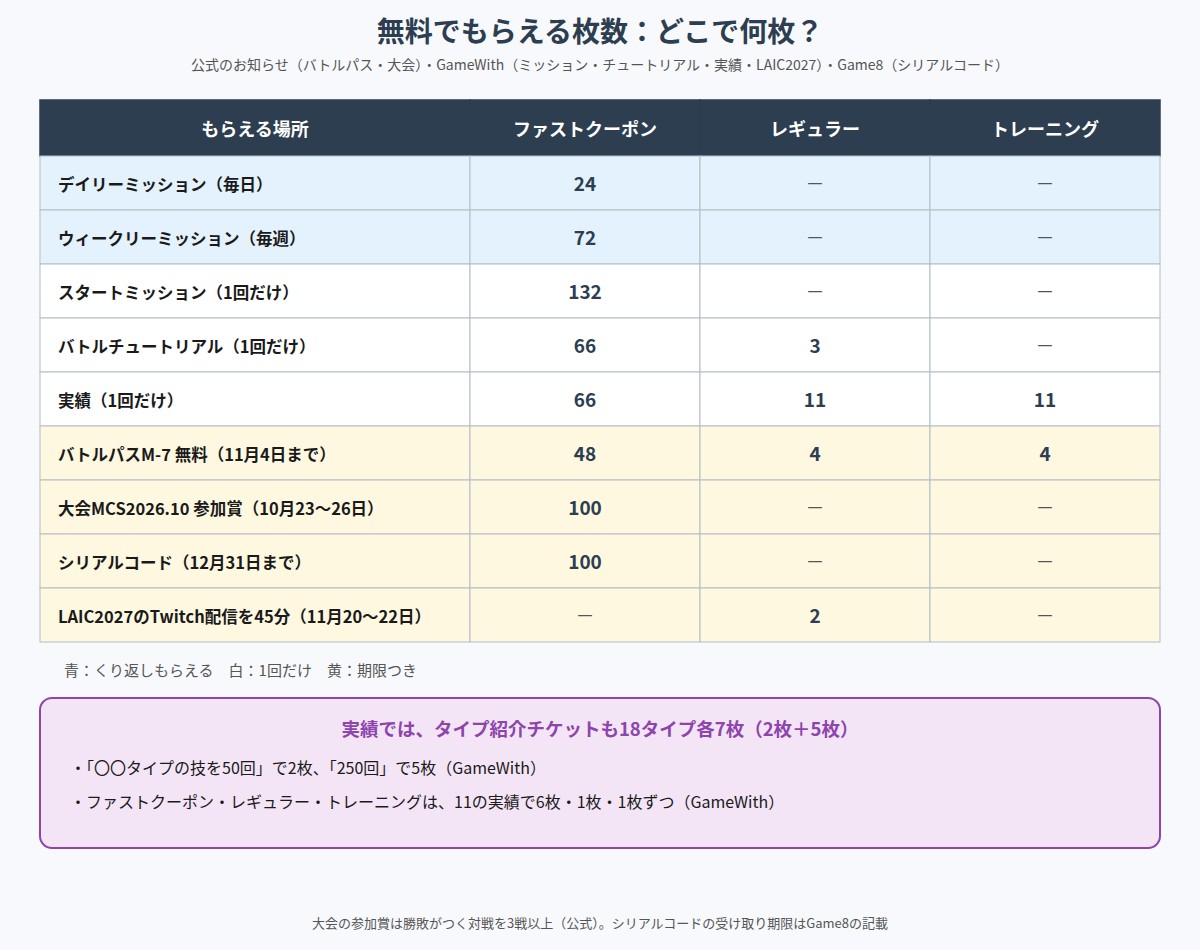The width and height of the screenshot is (1200, 950).
Task: Click レギュラー value 2 in the LAIC2027 row
Action: coord(815,616)
